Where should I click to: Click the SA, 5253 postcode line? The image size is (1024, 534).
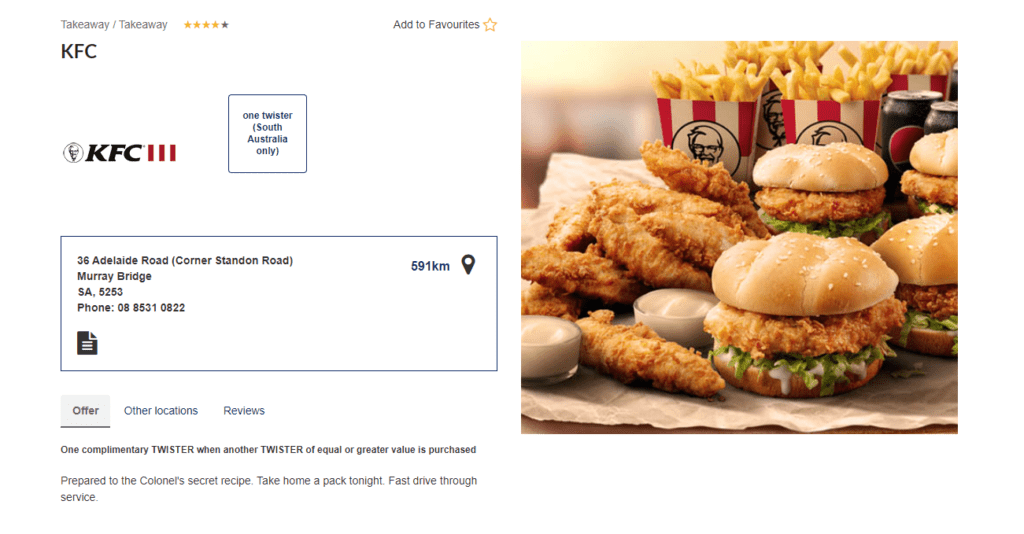pos(100,292)
